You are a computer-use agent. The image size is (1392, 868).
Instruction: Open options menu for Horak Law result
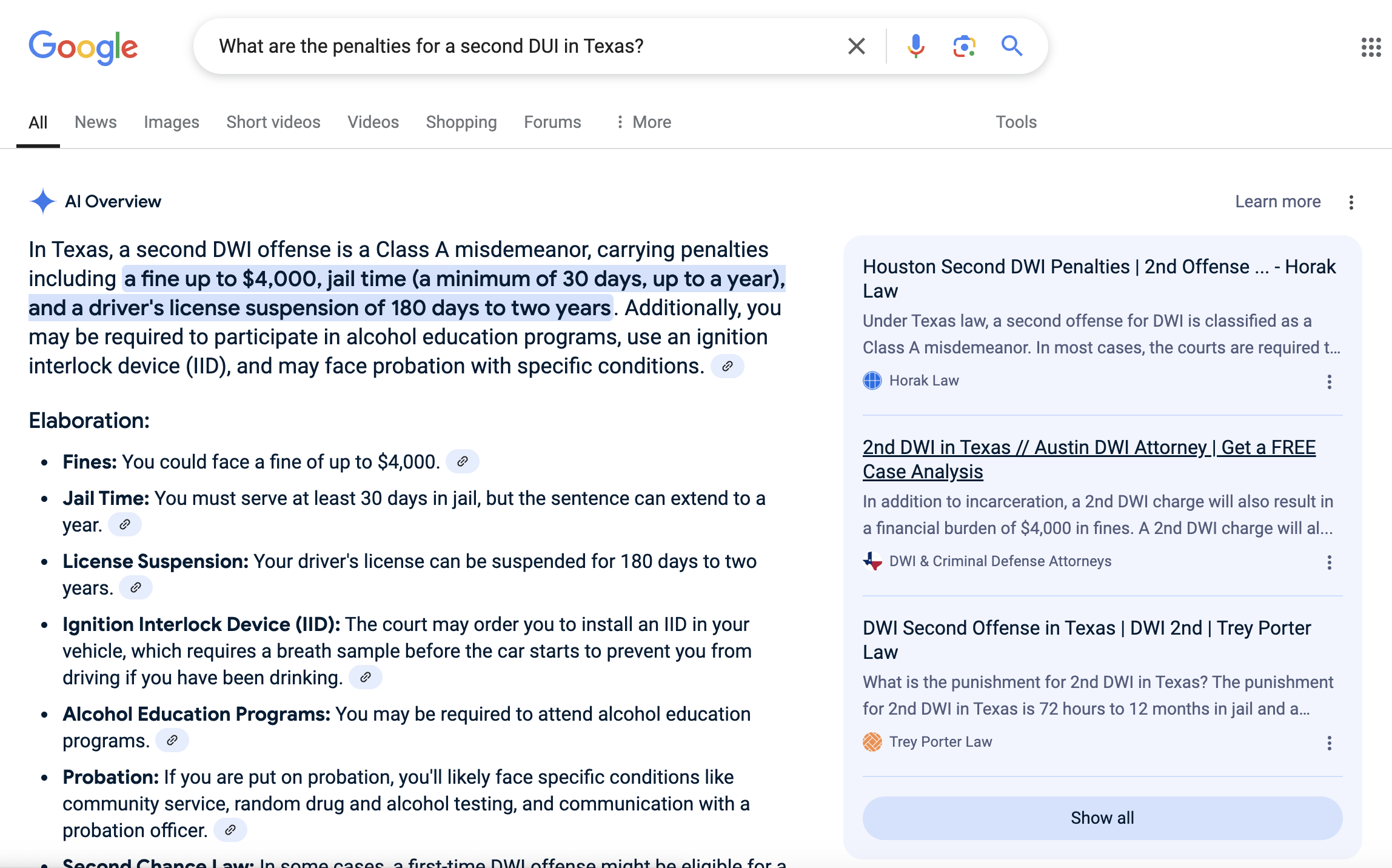[x=1329, y=381]
